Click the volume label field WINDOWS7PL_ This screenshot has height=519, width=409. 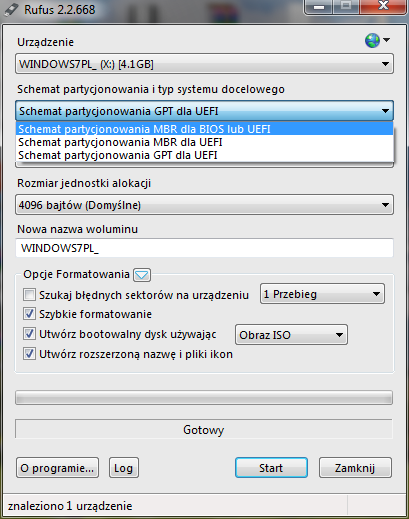click(204, 248)
